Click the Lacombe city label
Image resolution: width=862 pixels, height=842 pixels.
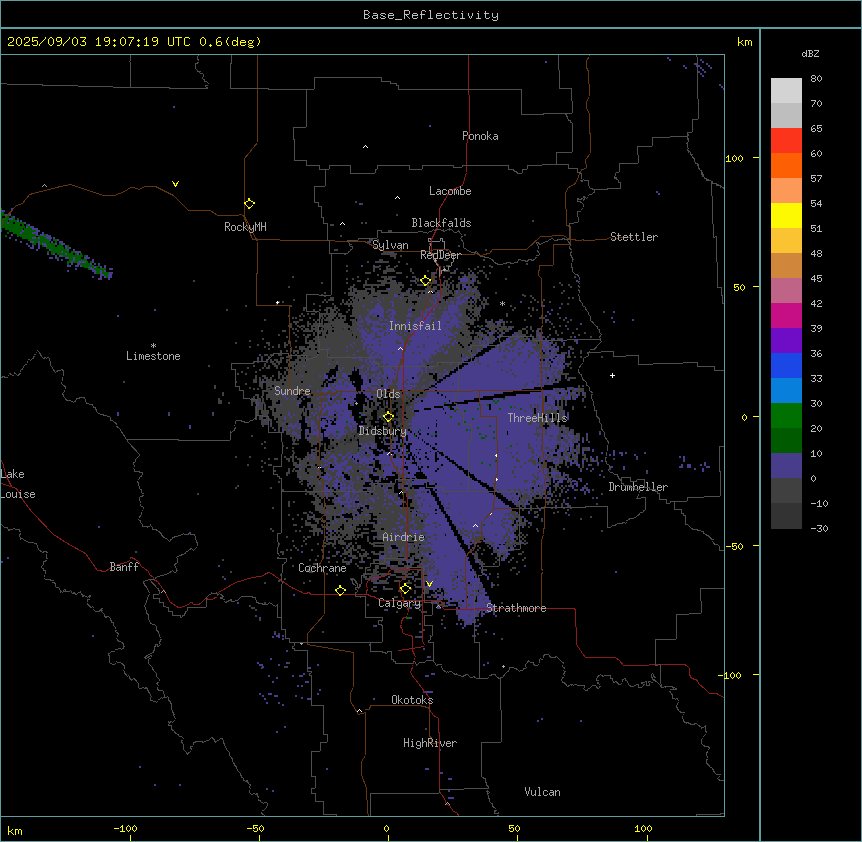pos(450,191)
